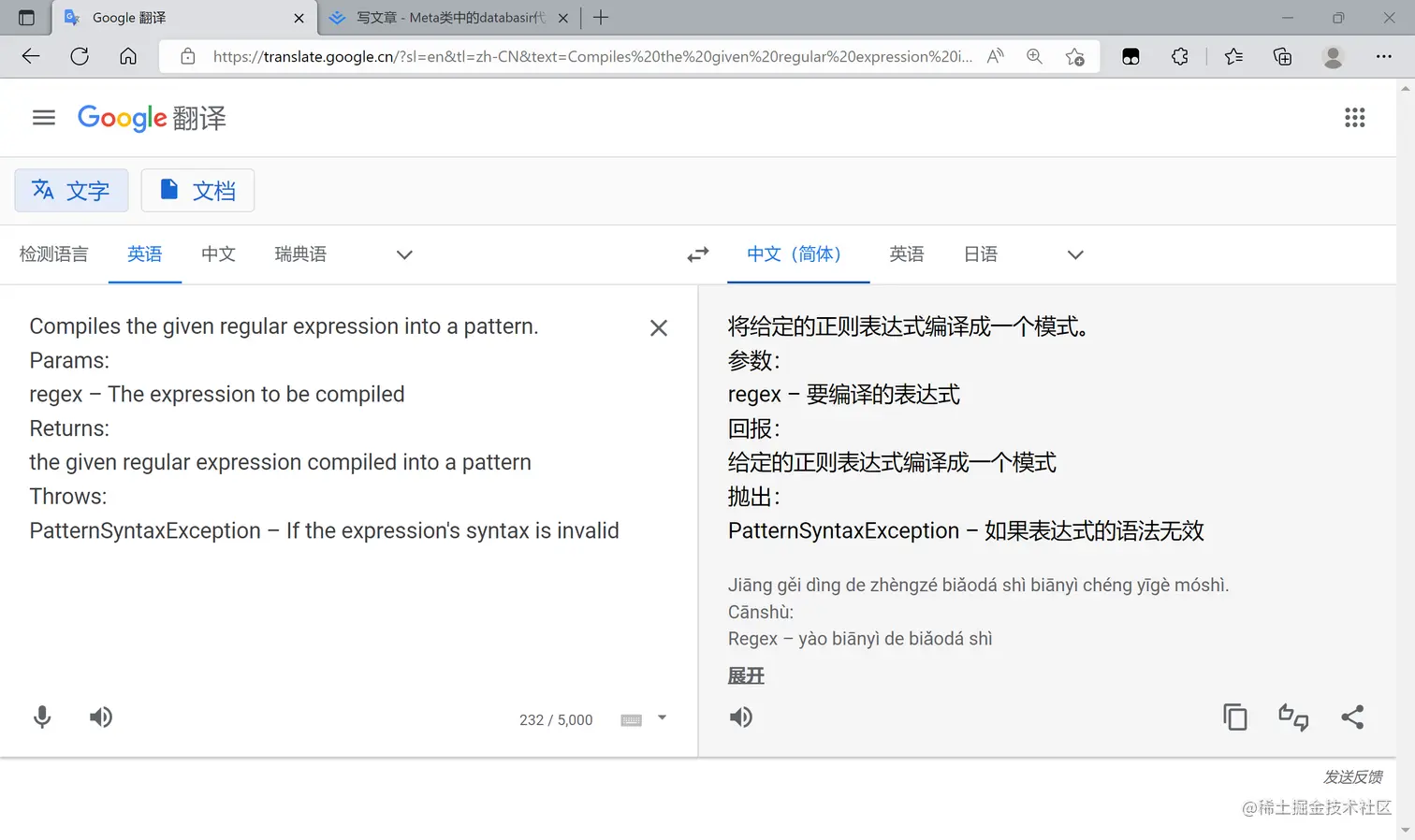Open the Google Translate hamburger main menu
The image size is (1415, 840).
(x=44, y=118)
